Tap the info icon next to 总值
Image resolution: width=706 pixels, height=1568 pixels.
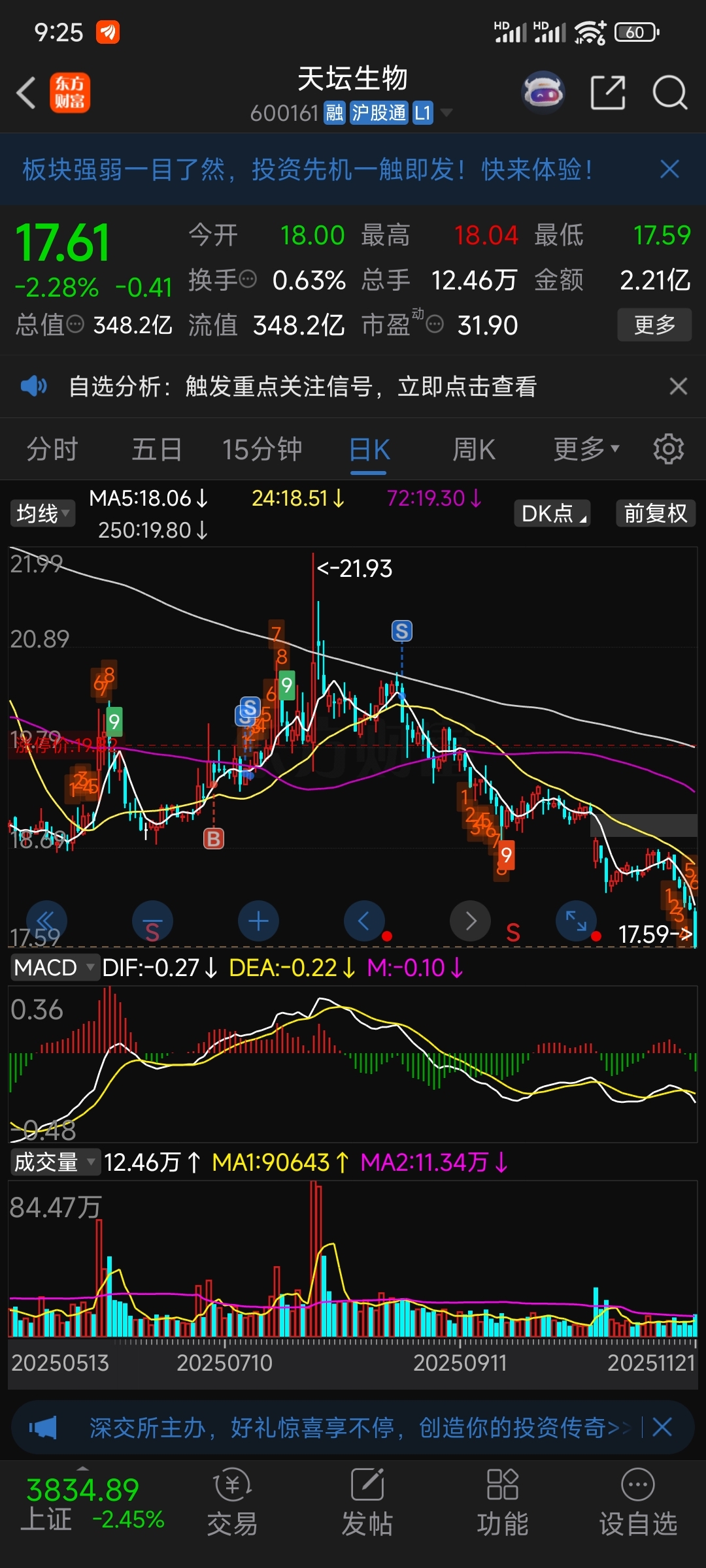pyautogui.click(x=76, y=324)
